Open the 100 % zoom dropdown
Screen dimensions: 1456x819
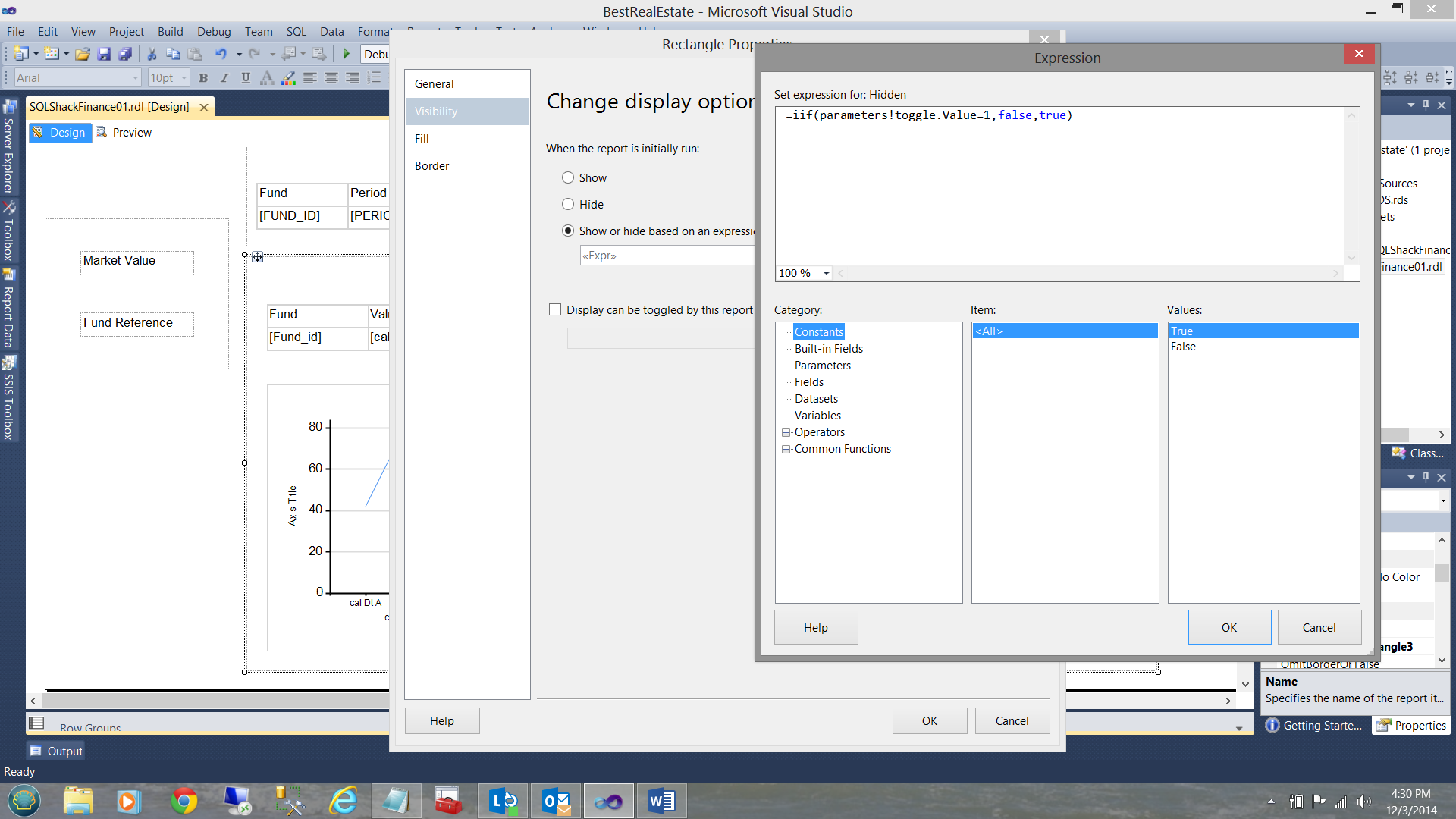tap(826, 274)
